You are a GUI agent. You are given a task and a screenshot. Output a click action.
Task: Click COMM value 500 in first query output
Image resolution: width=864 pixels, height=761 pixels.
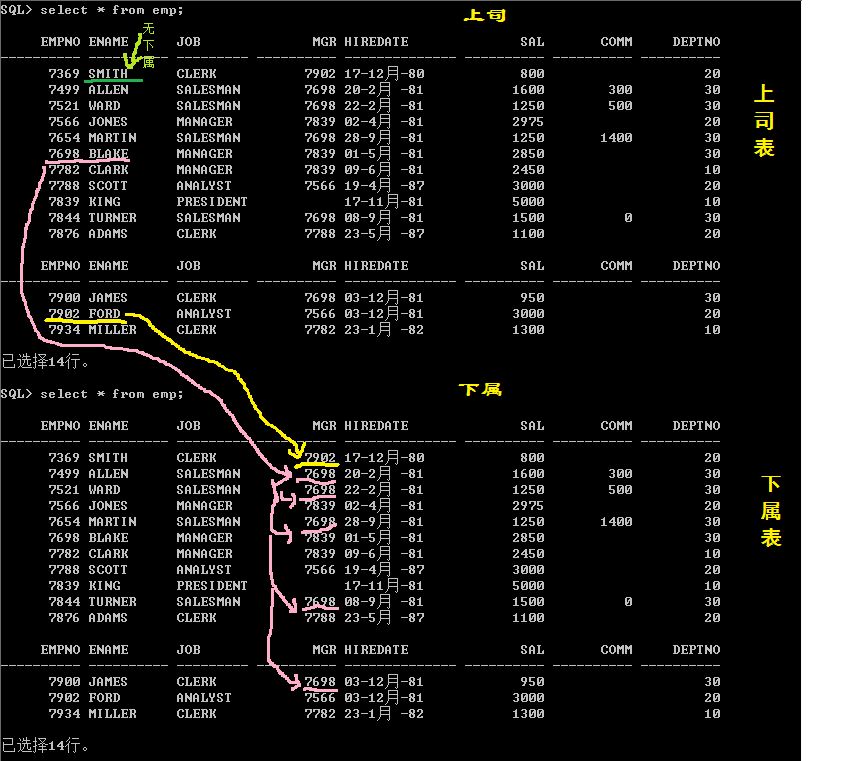(620, 105)
